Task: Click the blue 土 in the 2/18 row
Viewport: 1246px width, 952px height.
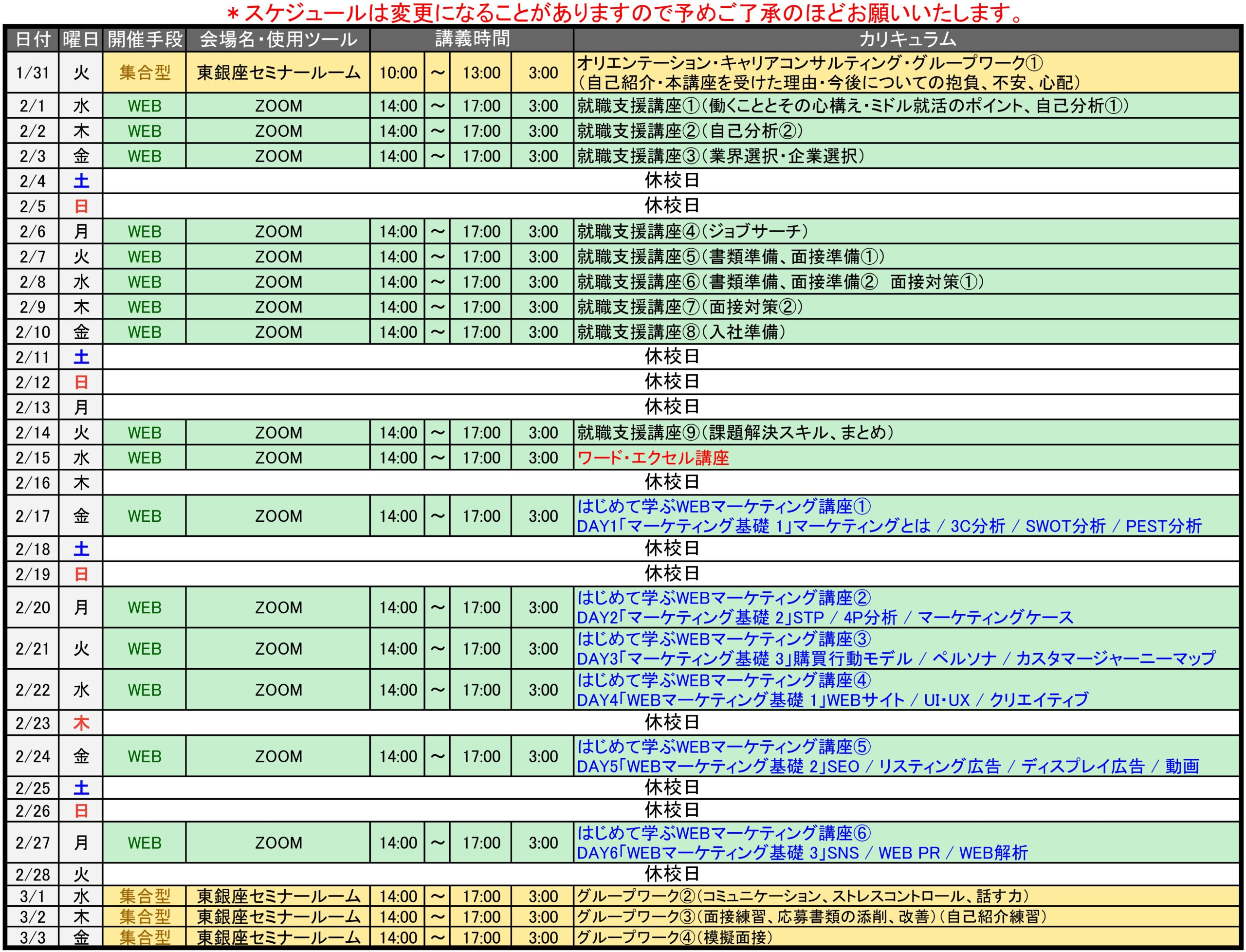Action: point(81,549)
